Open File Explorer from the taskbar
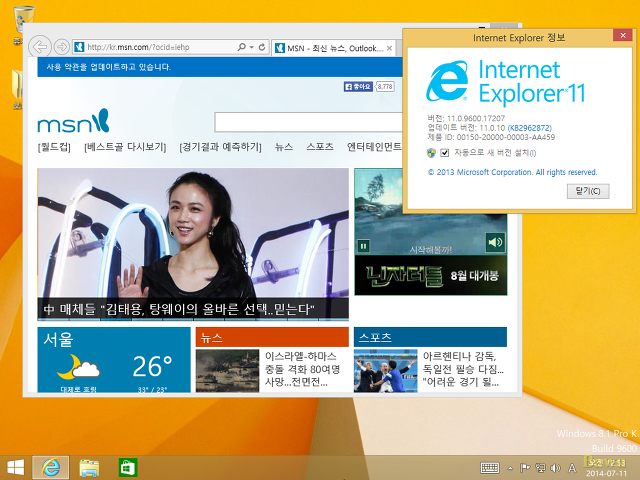640x480 pixels. click(89, 468)
